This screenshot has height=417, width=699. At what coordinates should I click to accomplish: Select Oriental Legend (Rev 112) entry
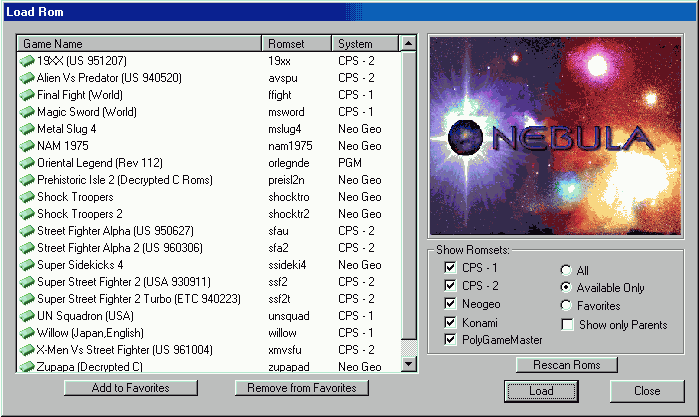click(x=100, y=163)
